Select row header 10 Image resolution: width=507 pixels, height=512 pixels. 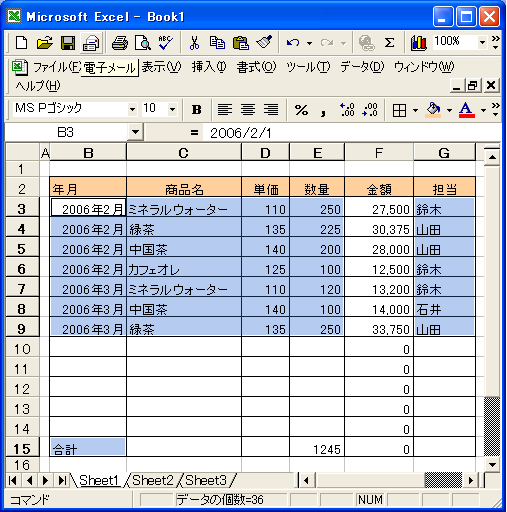[x=22, y=349]
